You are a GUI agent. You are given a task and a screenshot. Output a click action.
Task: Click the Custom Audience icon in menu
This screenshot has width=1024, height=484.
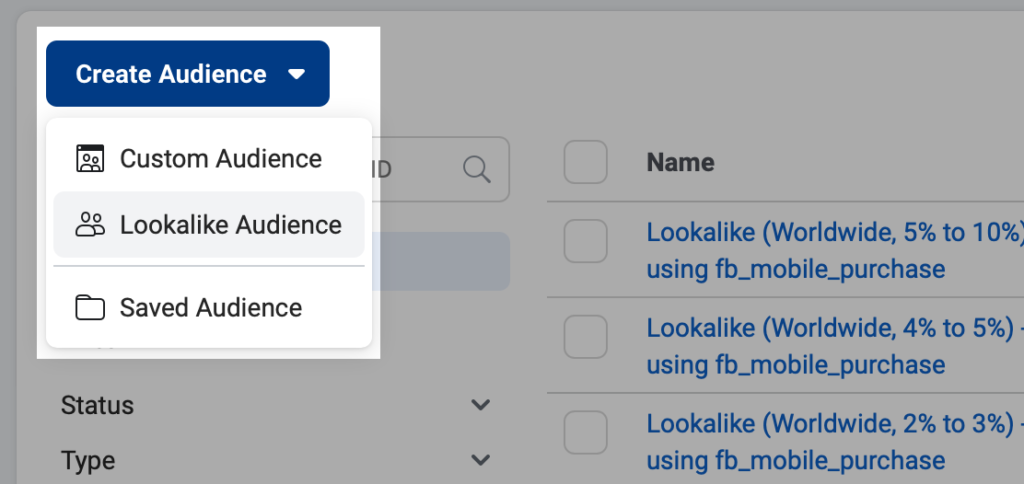(90, 159)
